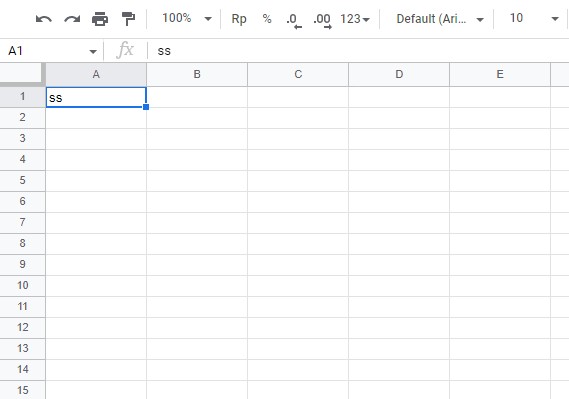Select row 12 header

pos(22,328)
